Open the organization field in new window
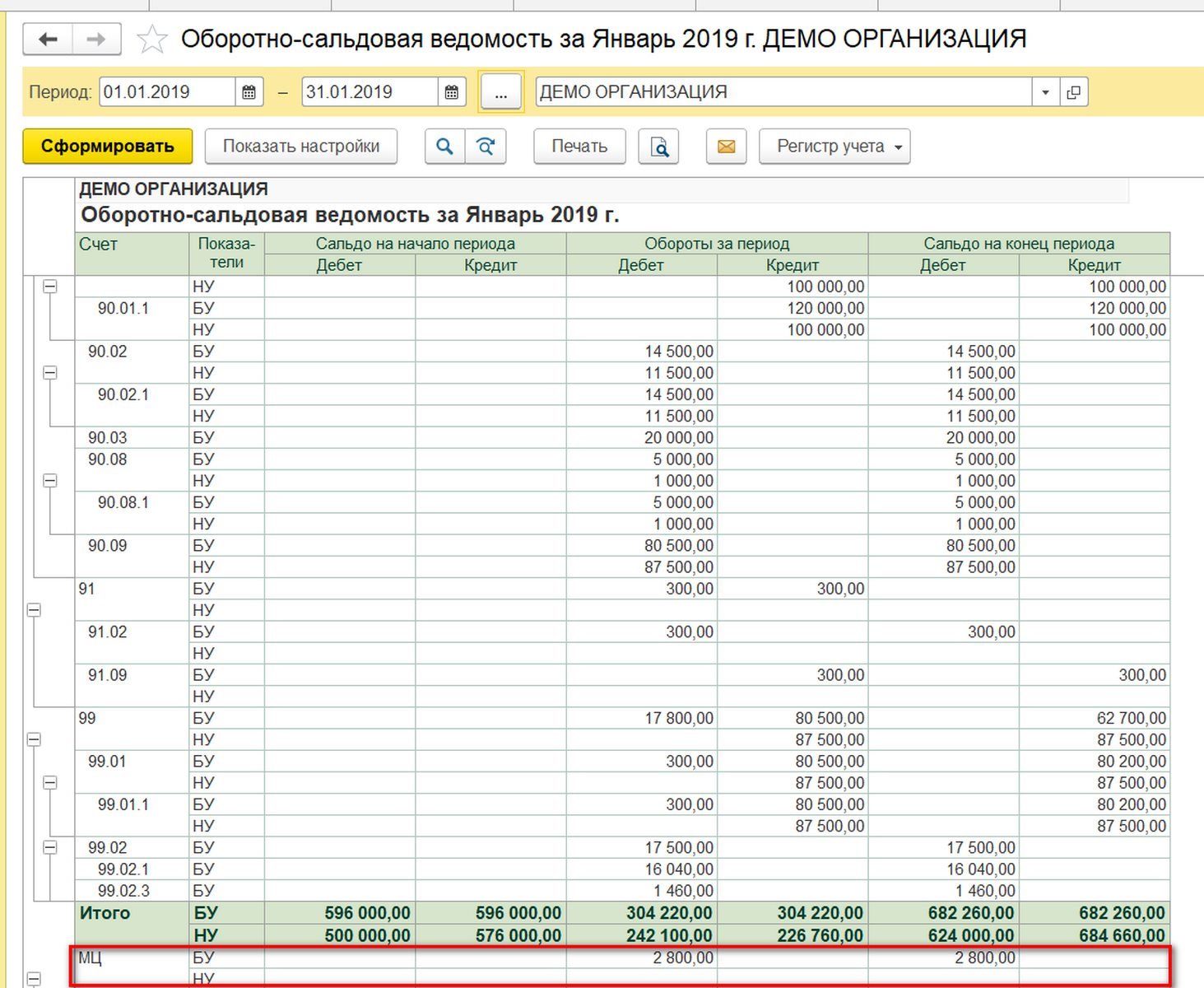Image resolution: width=1204 pixels, height=988 pixels. coord(1073,92)
